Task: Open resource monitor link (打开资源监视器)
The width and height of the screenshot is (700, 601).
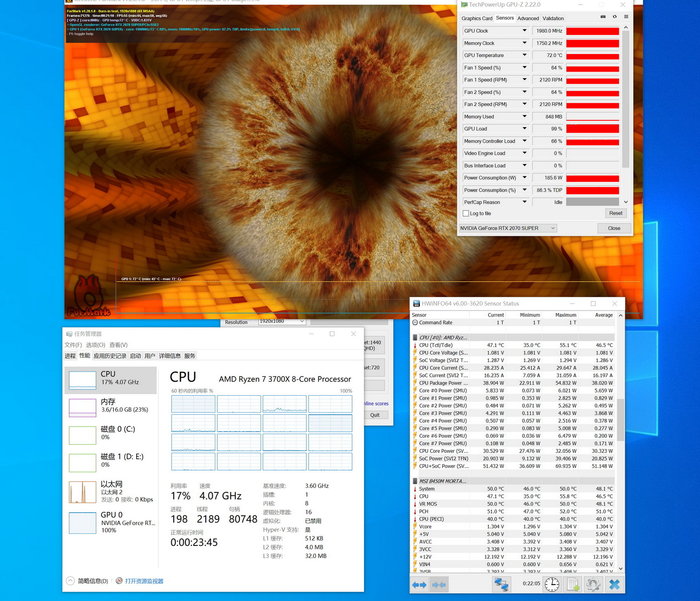Action: point(144,581)
